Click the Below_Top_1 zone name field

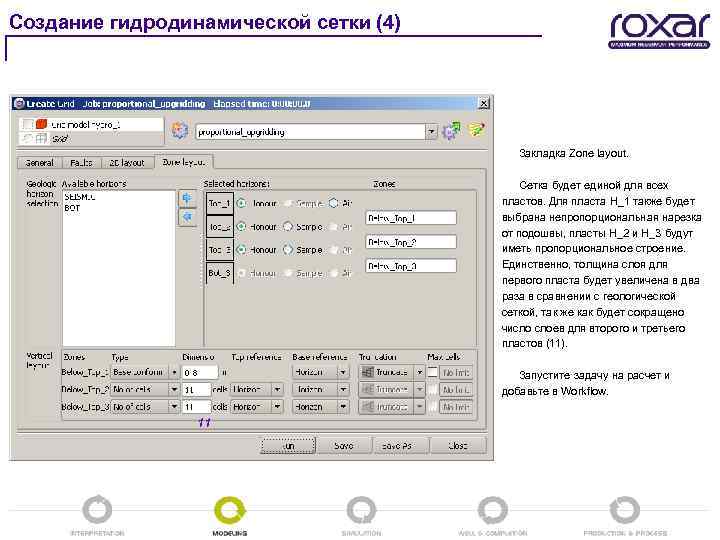(411, 218)
